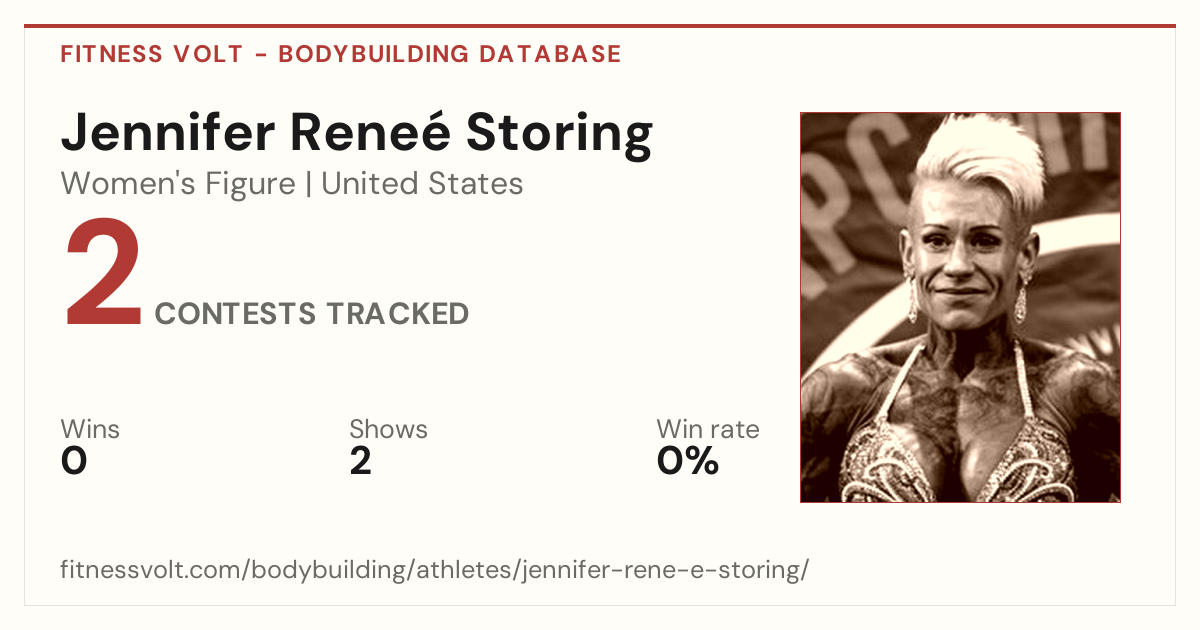The height and width of the screenshot is (630, 1200).
Task: Click the red divider line atop card
Action: coord(600,26)
